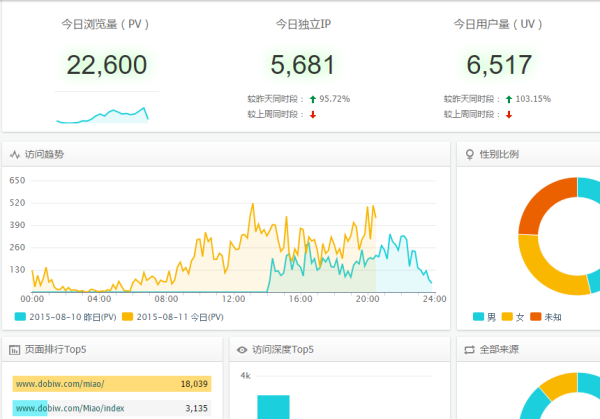Click the 12:00 axis label on trend chart
Screen dimensions: 600x419
pyautogui.click(x=233, y=299)
